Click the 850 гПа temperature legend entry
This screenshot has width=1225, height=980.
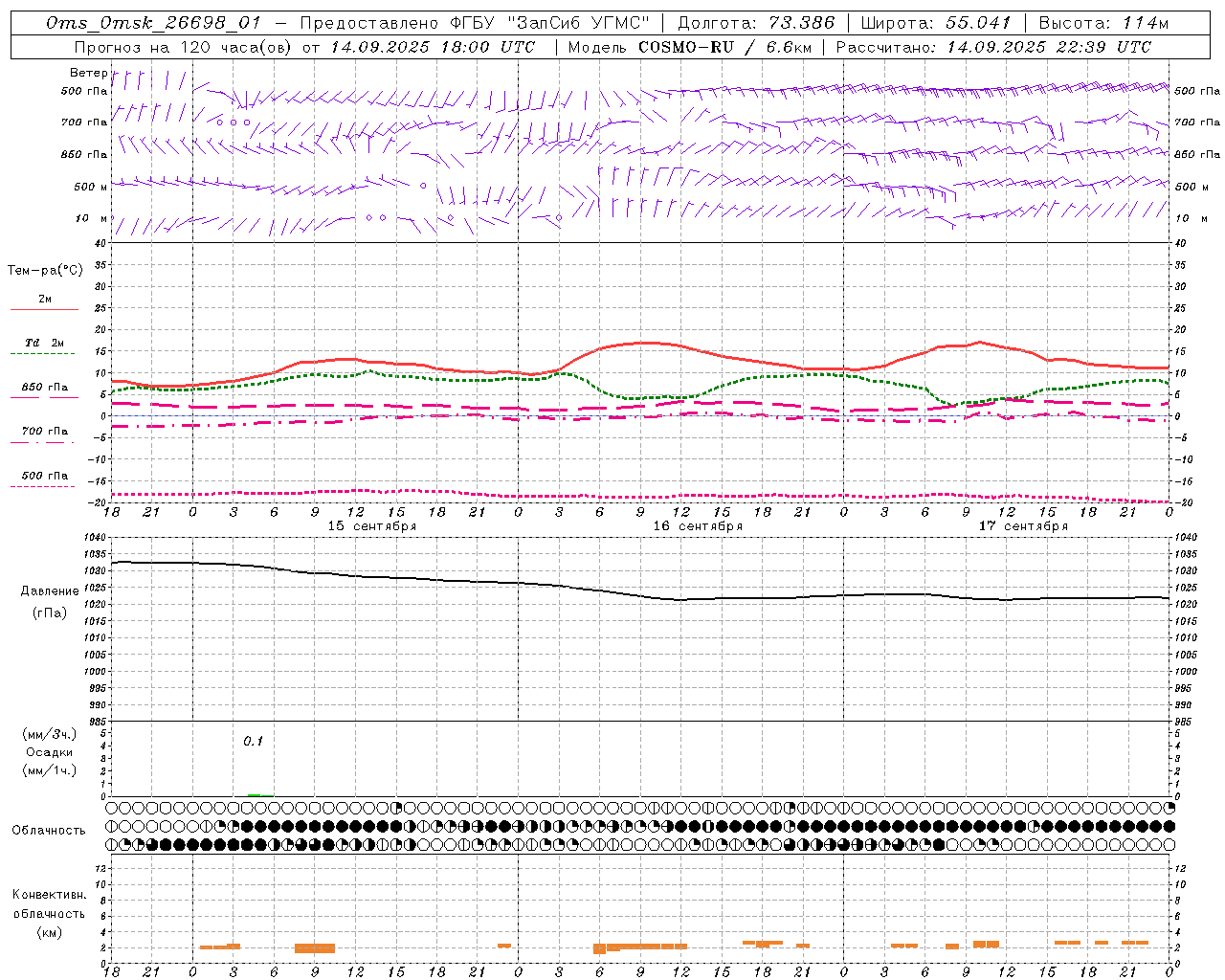45,388
